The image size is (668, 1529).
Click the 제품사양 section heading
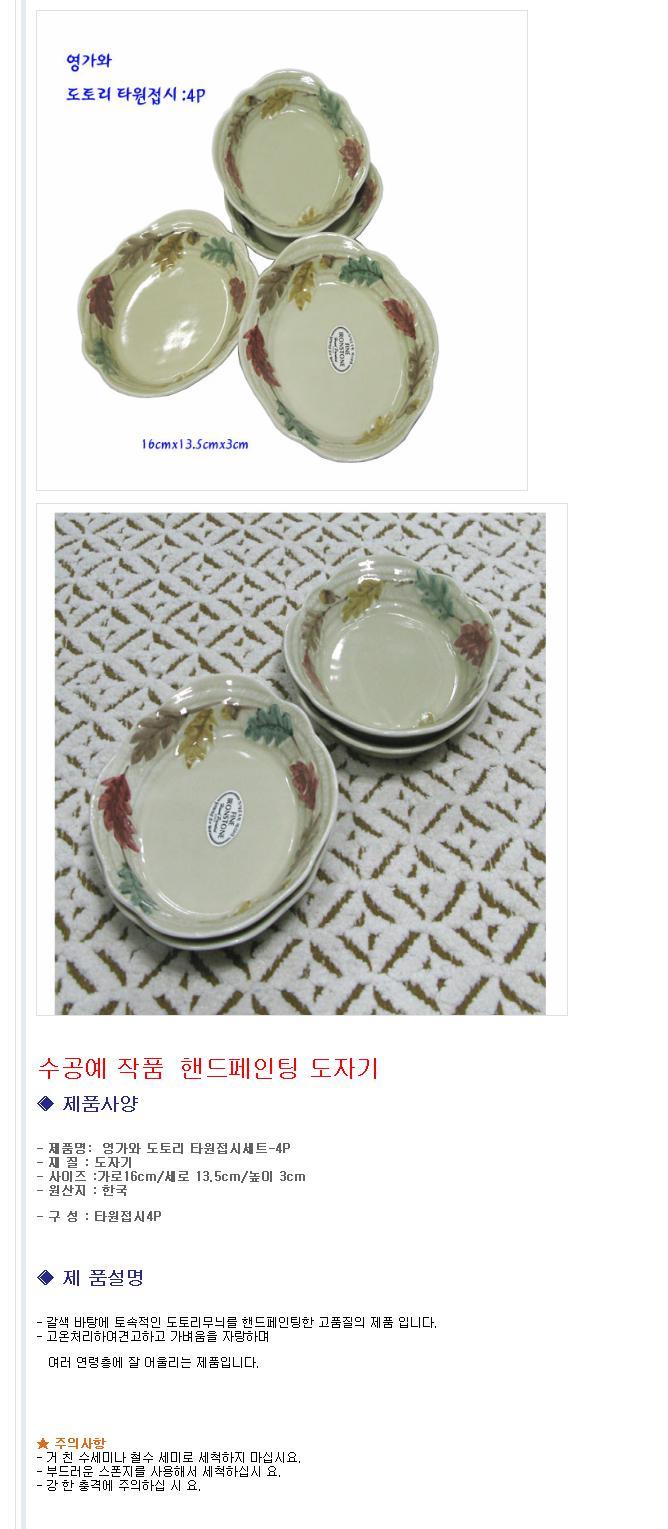click(100, 1104)
